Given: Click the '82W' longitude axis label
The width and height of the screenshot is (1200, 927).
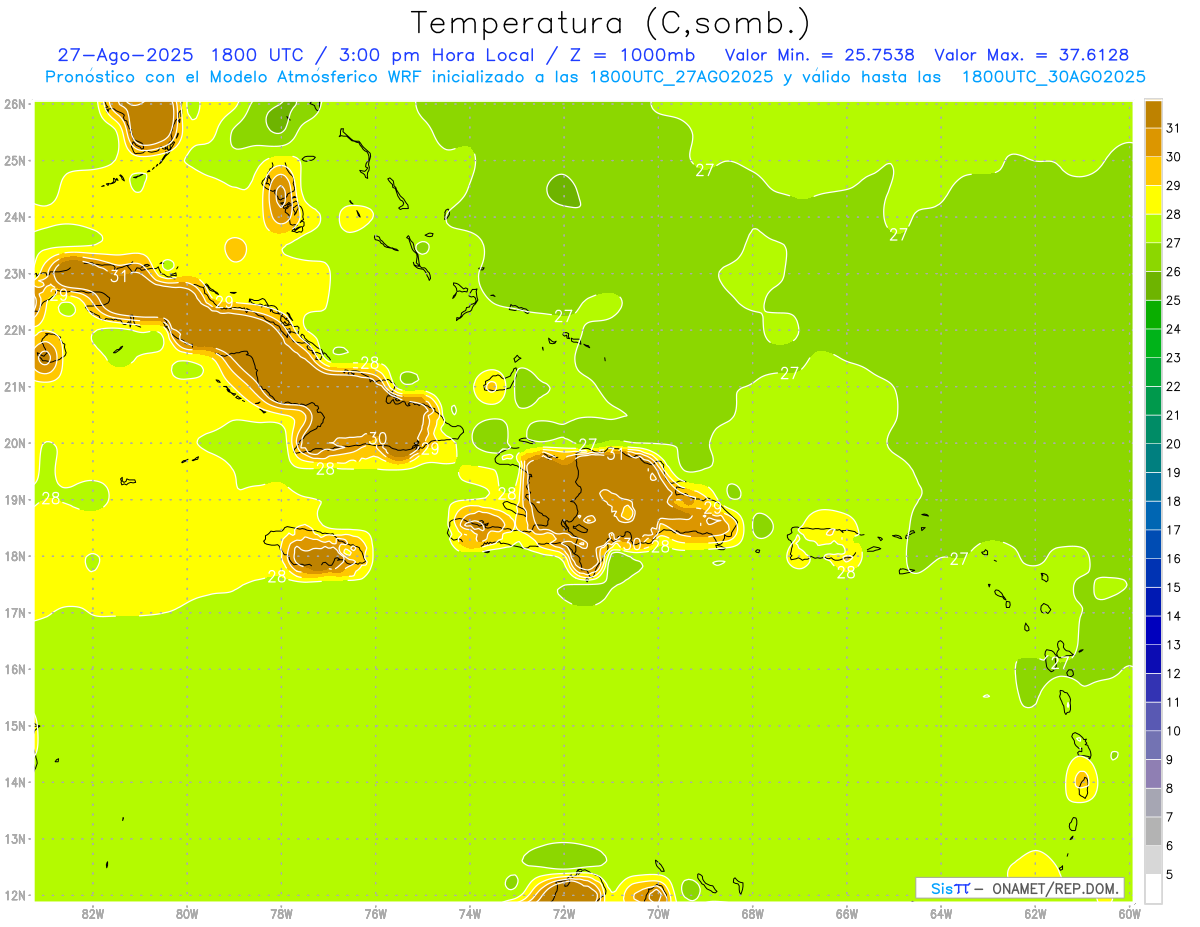Looking at the screenshot, I should click(x=92, y=913).
